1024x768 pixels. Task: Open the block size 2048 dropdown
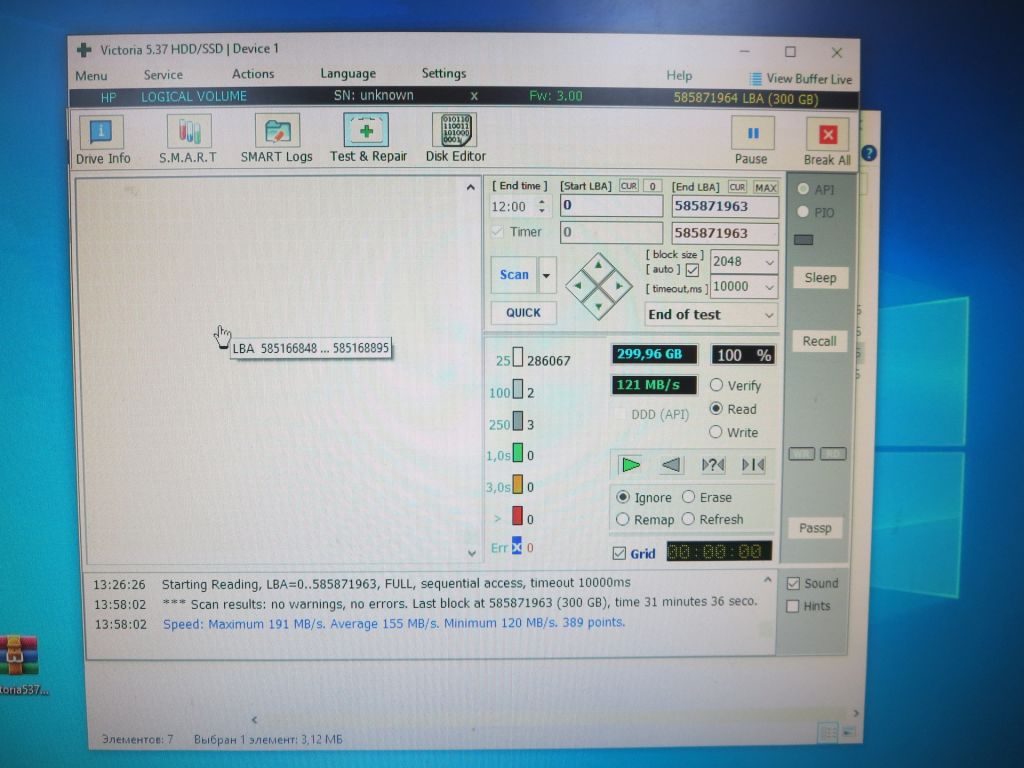coord(769,262)
